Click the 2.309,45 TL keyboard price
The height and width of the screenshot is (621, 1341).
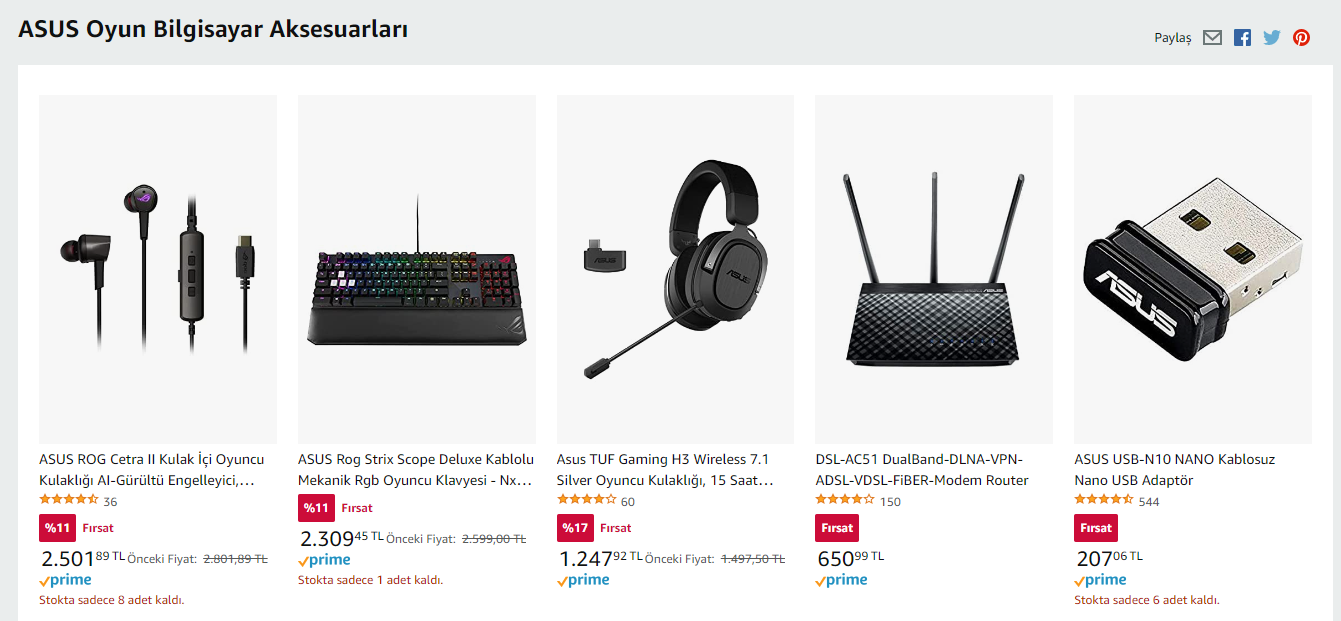(341, 539)
